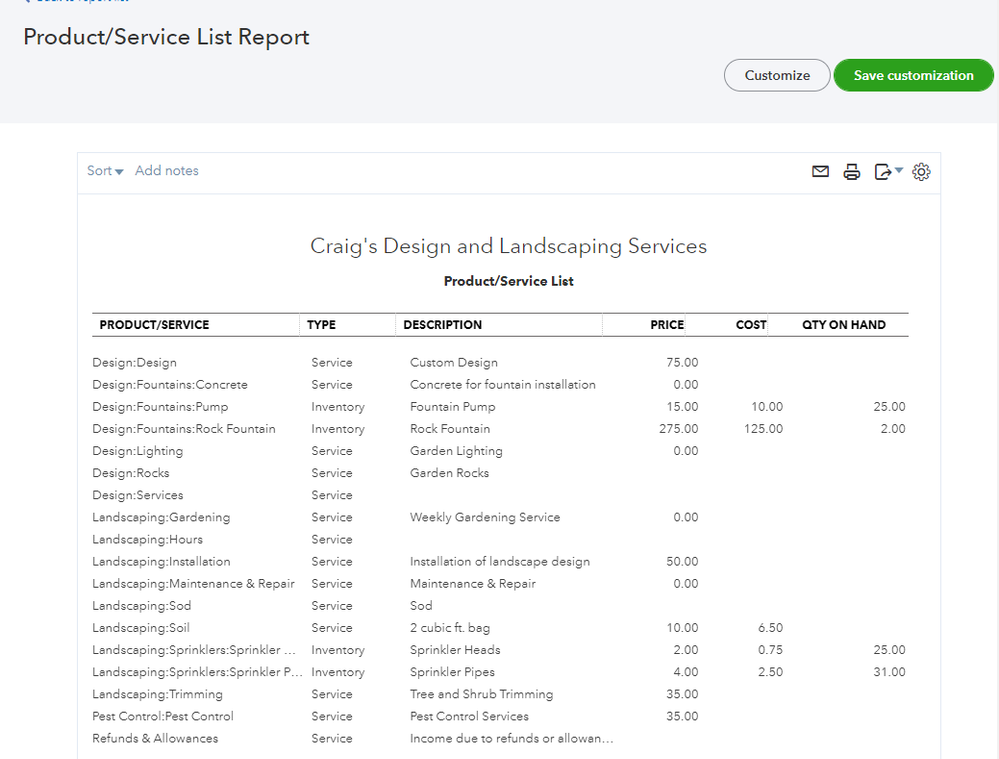999x759 pixels.
Task: Open the Design:Fountains:Pump row
Action: point(160,407)
